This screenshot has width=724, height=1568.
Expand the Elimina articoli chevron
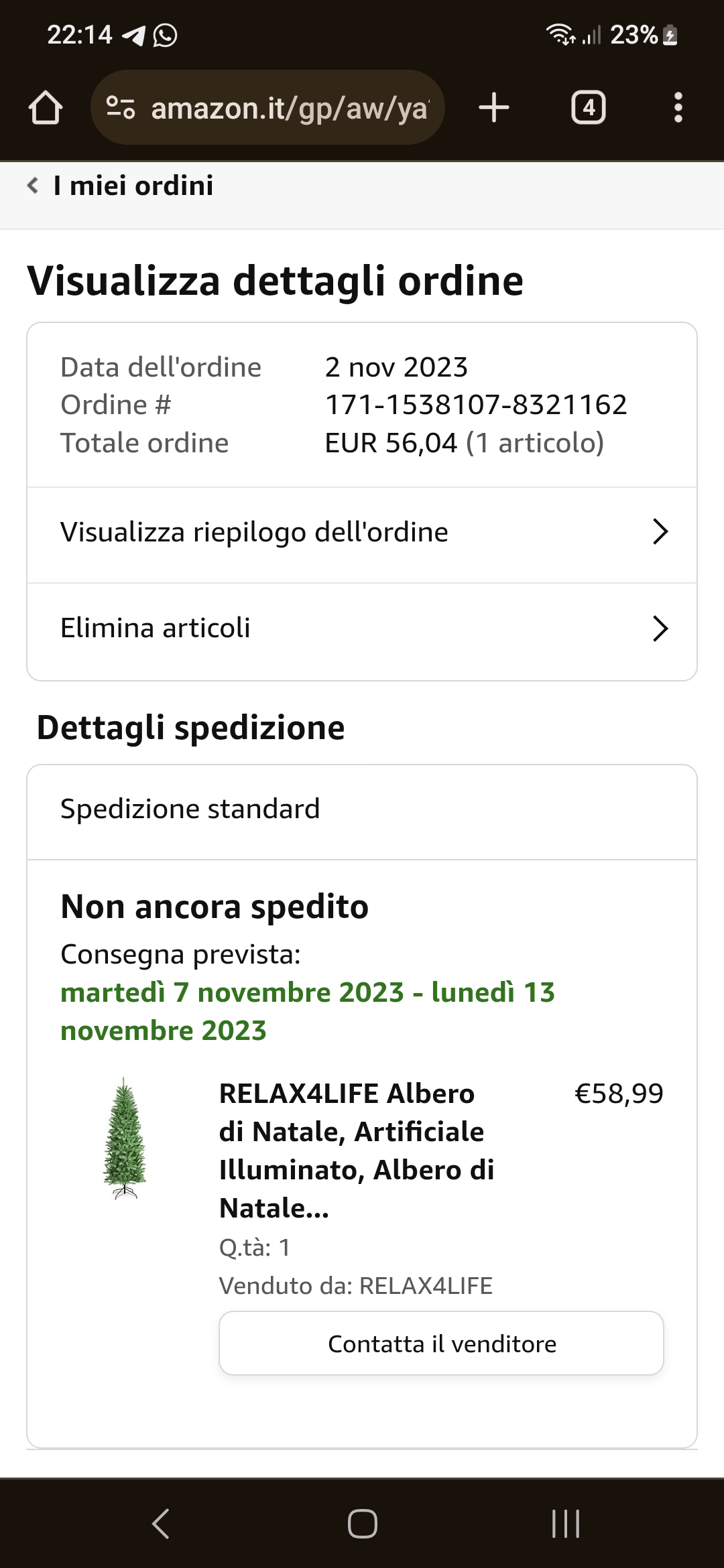point(660,629)
